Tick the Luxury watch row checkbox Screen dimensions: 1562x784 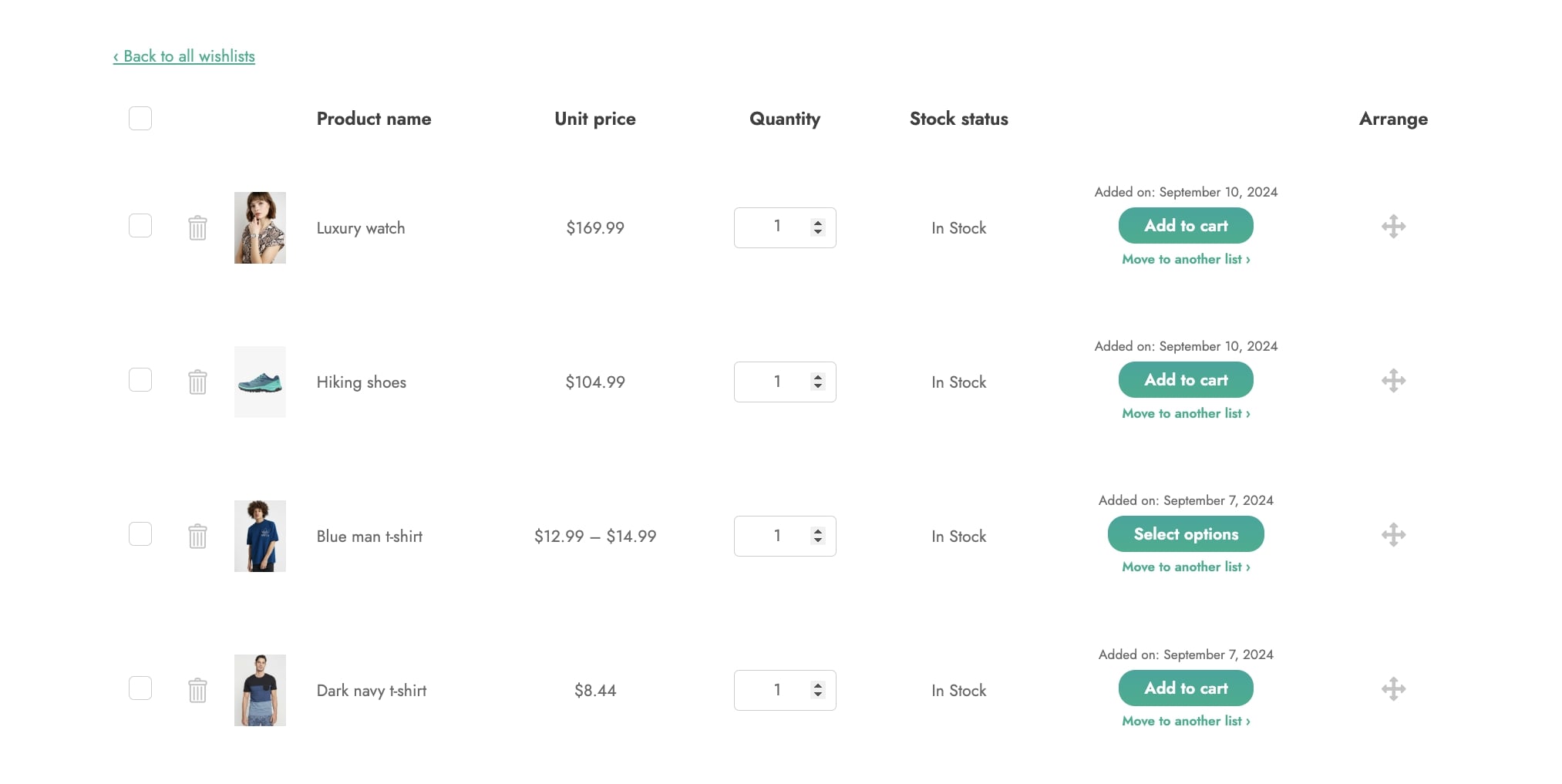coord(140,226)
